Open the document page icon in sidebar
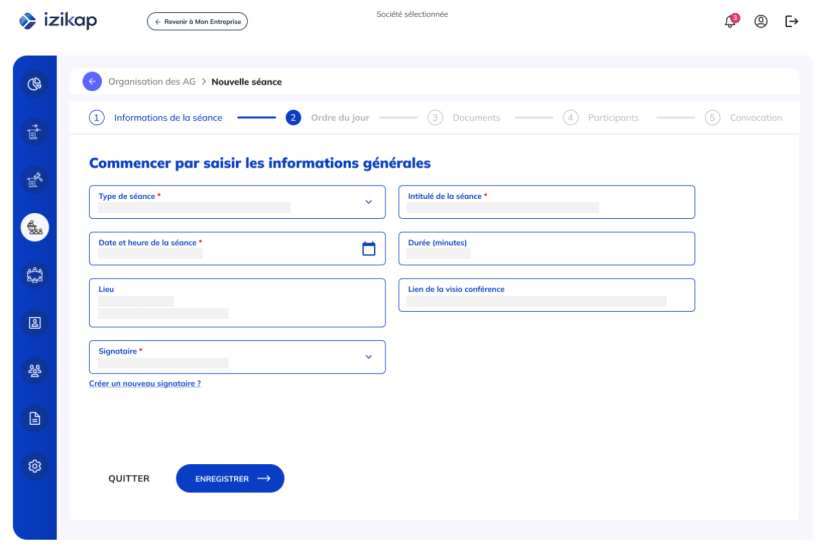This screenshot has width=821, height=552. coord(34,419)
